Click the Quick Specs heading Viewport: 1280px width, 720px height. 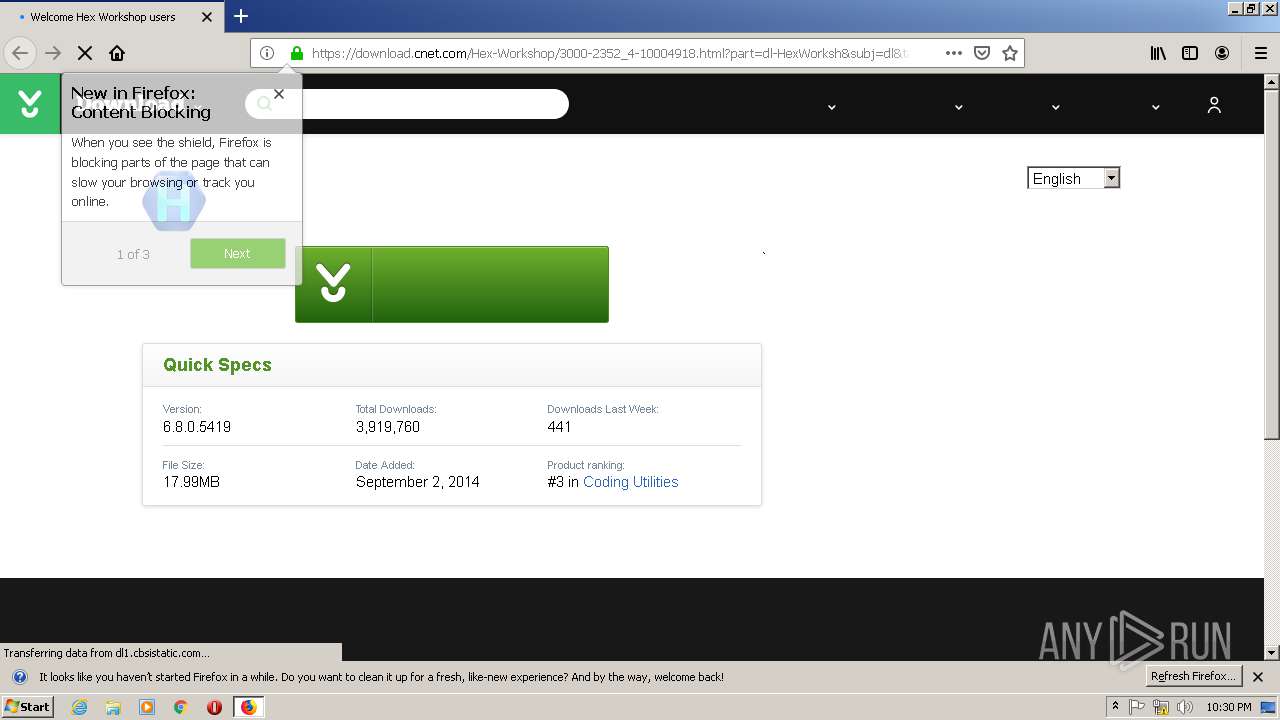coord(217,365)
